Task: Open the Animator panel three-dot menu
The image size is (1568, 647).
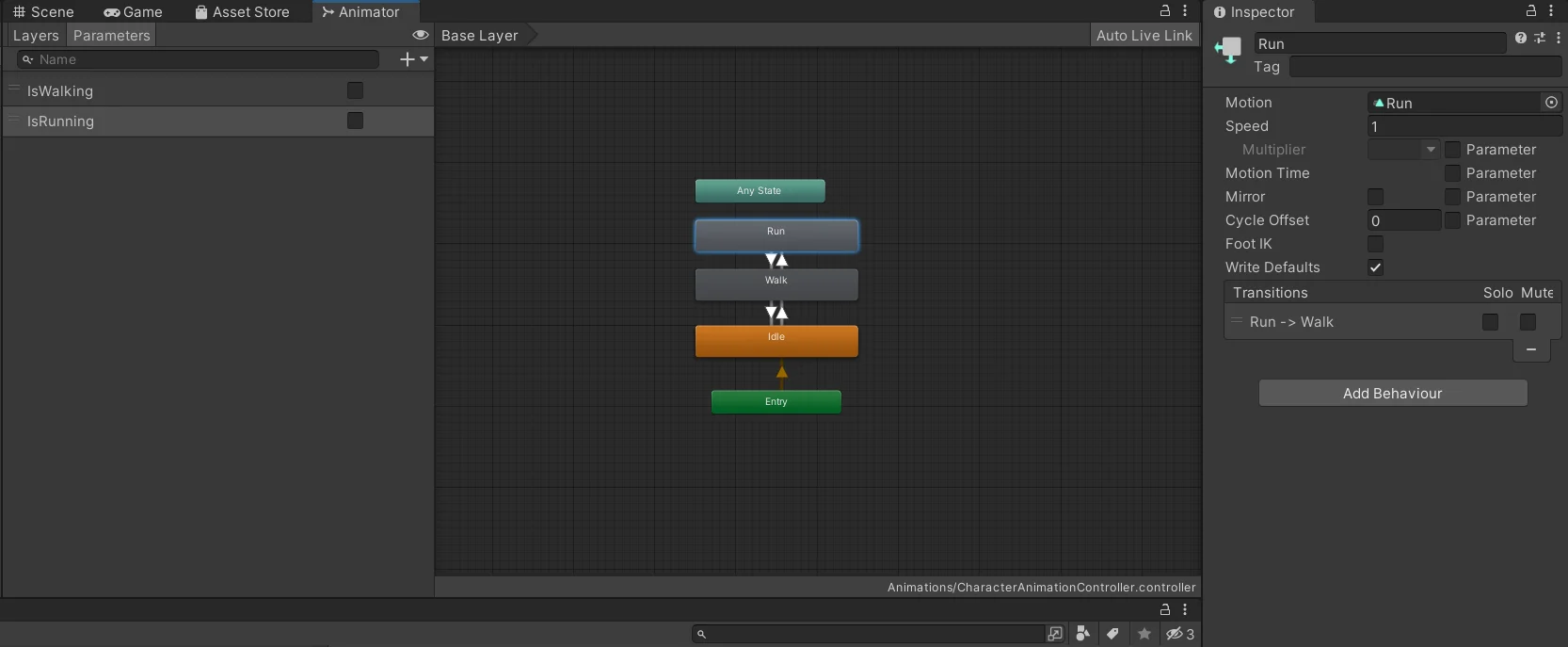Action: [x=1185, y=11]
